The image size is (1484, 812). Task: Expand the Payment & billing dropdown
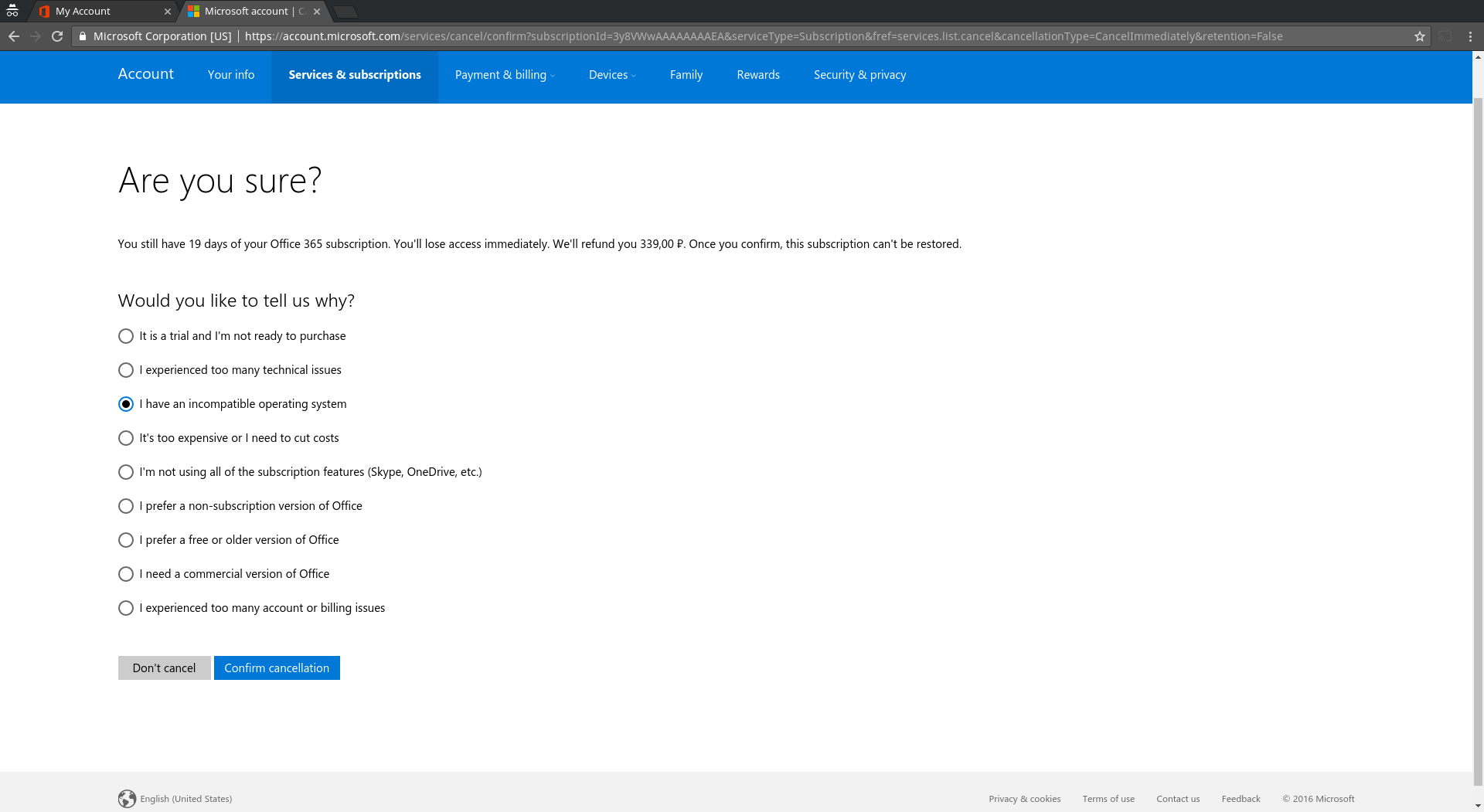pos(505,75)
